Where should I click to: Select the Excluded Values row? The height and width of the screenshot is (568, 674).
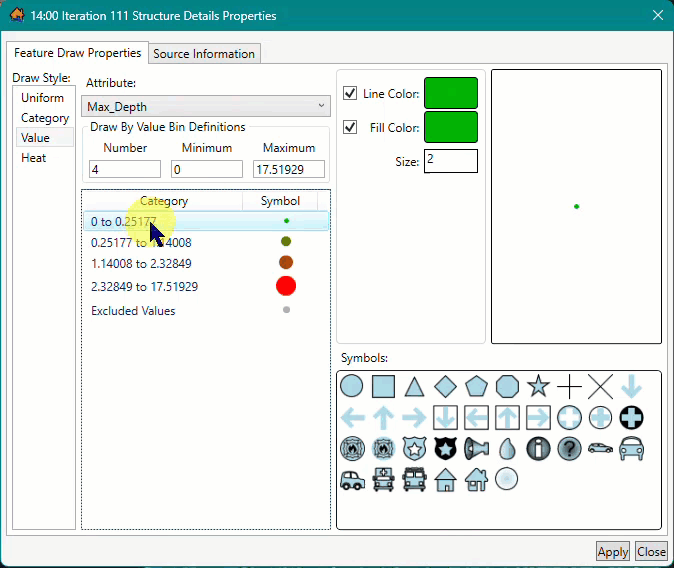click(206, 310)
